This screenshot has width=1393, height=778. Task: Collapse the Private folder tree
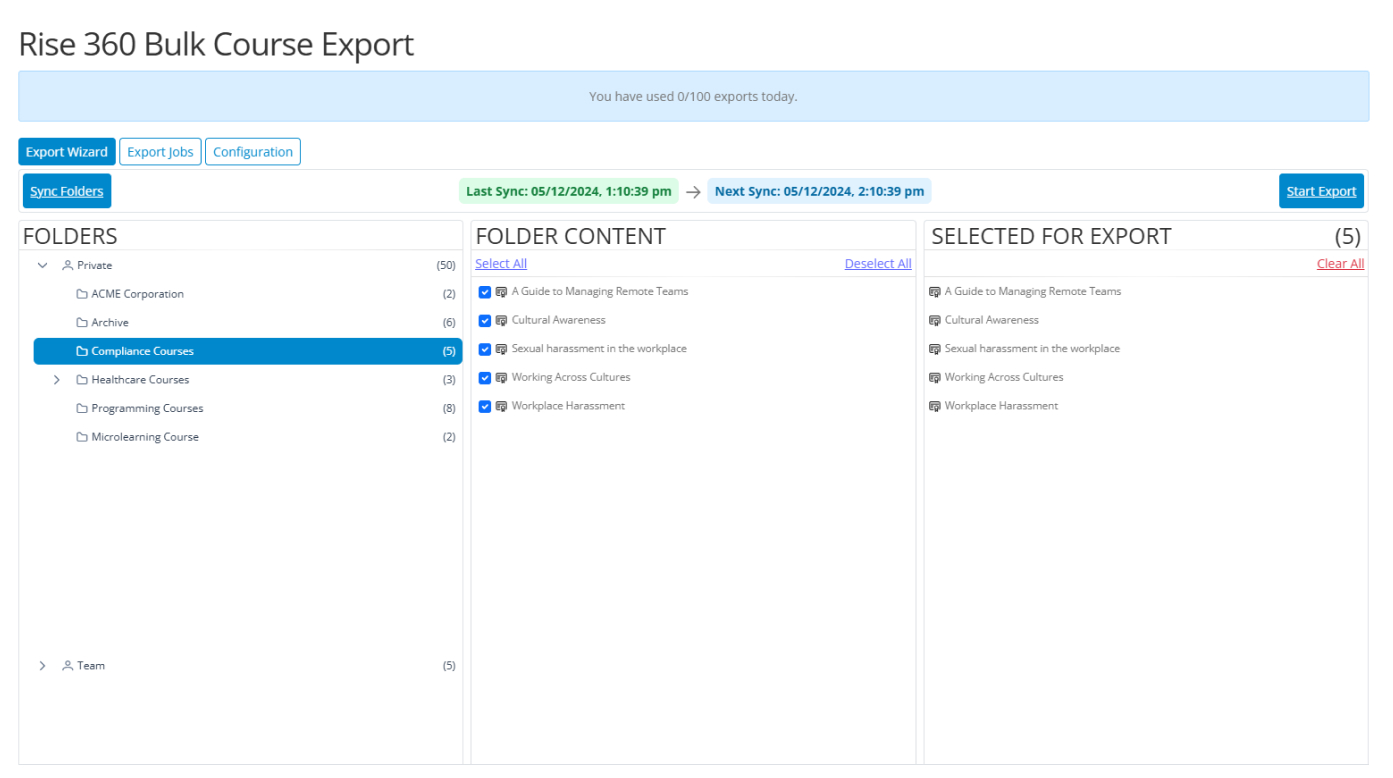[x=42, y=265]
